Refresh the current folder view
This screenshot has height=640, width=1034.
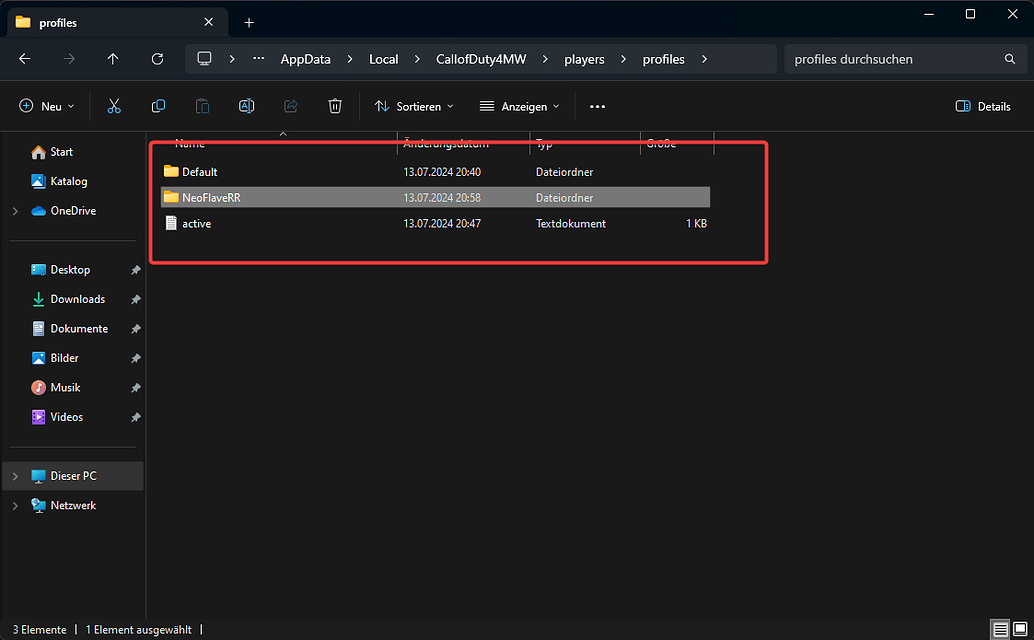click(x=157, y=59)
